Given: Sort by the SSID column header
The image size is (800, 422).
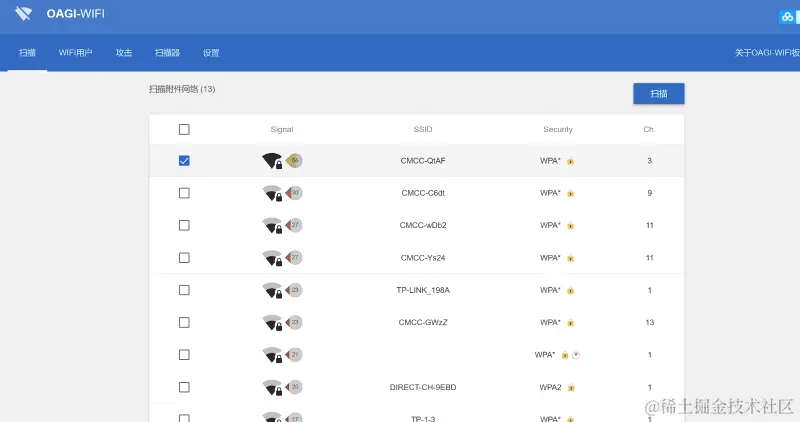Looking at the screenshot, I should coord(423,130).
